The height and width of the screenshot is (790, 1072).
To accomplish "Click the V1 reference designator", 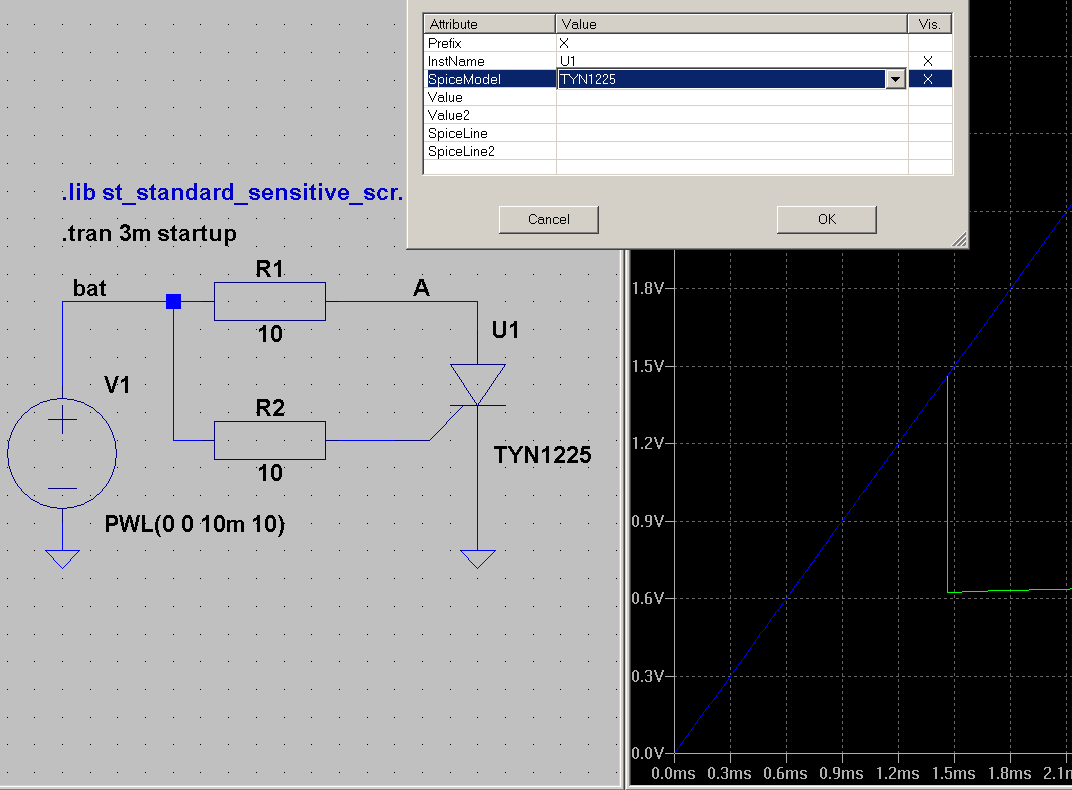I will tap(117, 385).
